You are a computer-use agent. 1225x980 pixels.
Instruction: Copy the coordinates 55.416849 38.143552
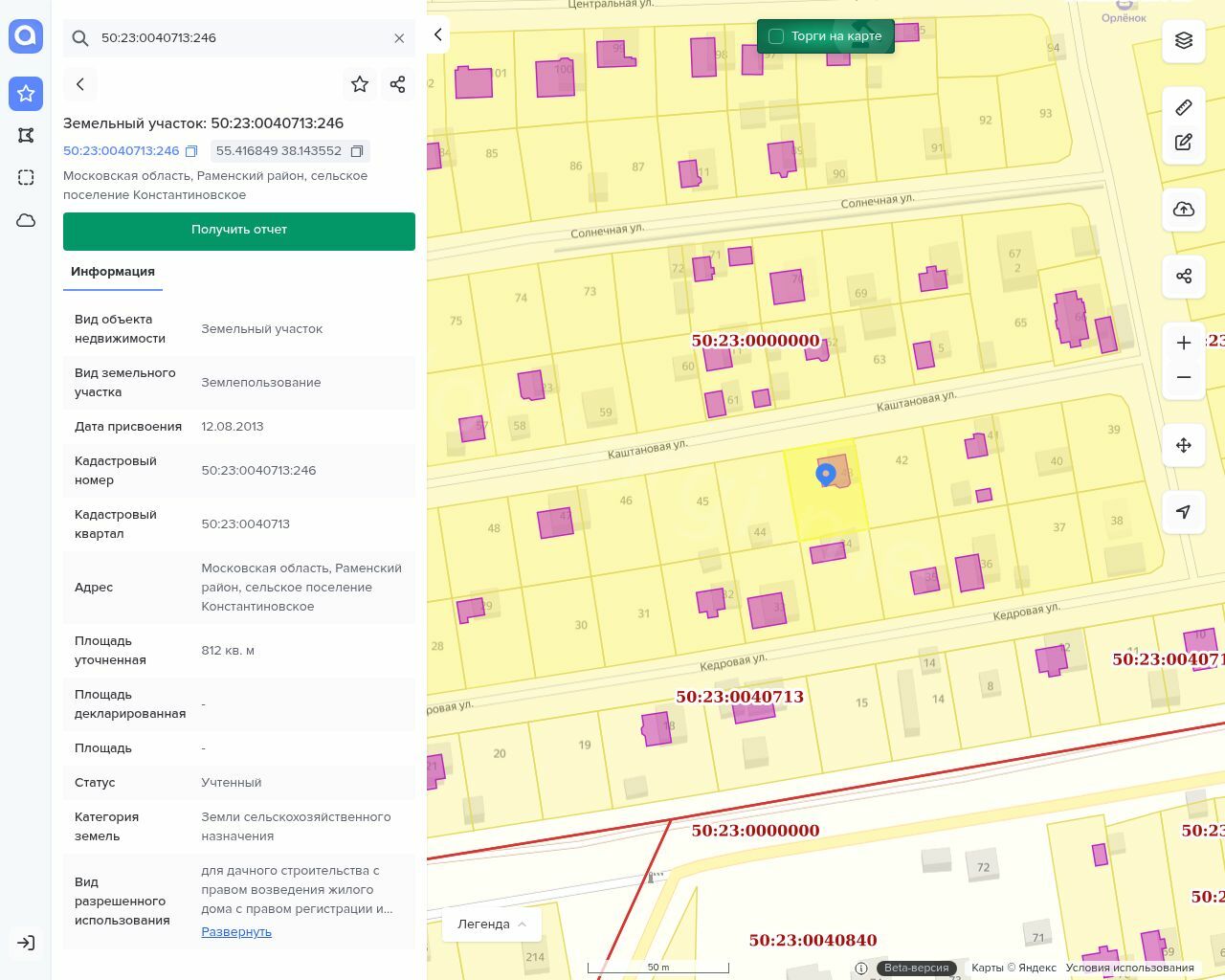[357, 151]
